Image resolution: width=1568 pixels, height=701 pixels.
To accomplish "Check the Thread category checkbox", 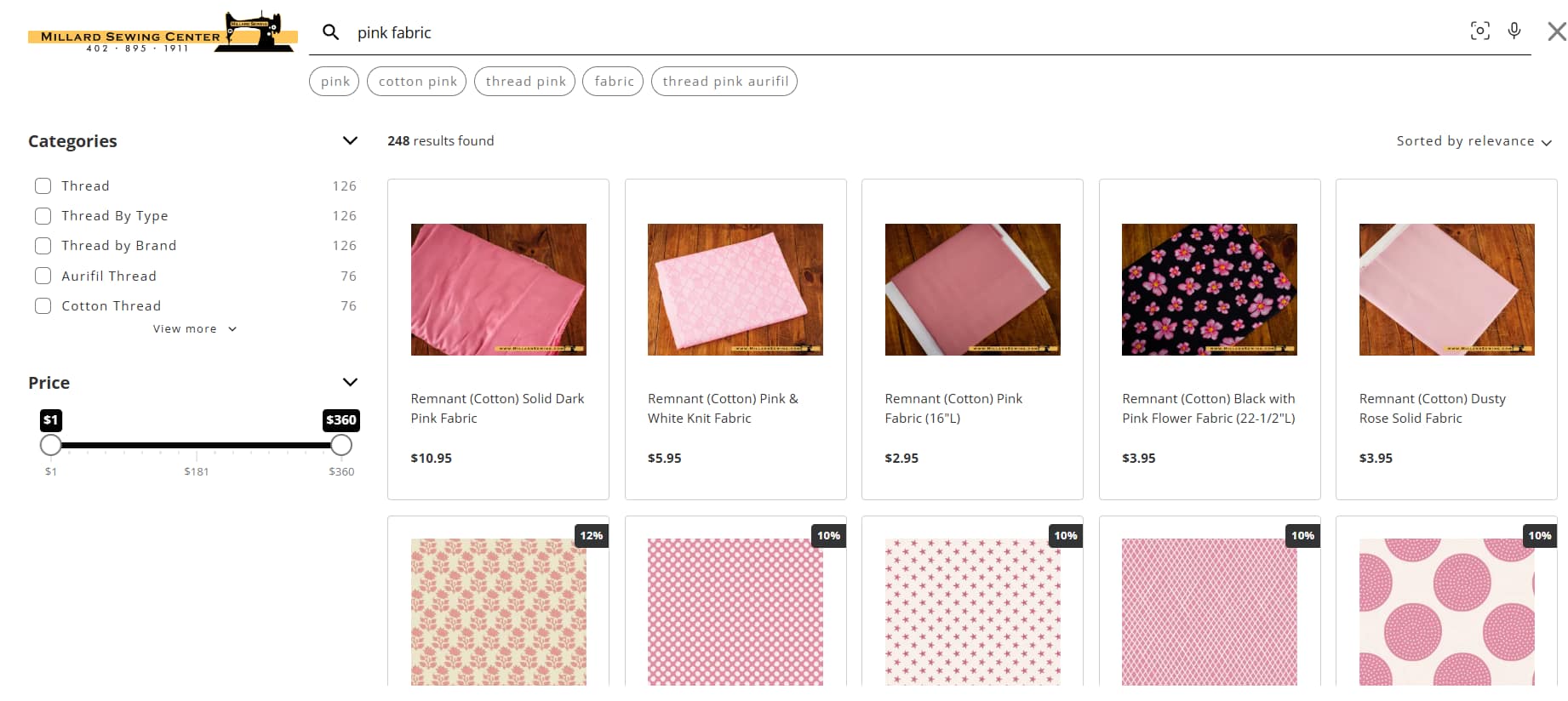I will [43, 186].
